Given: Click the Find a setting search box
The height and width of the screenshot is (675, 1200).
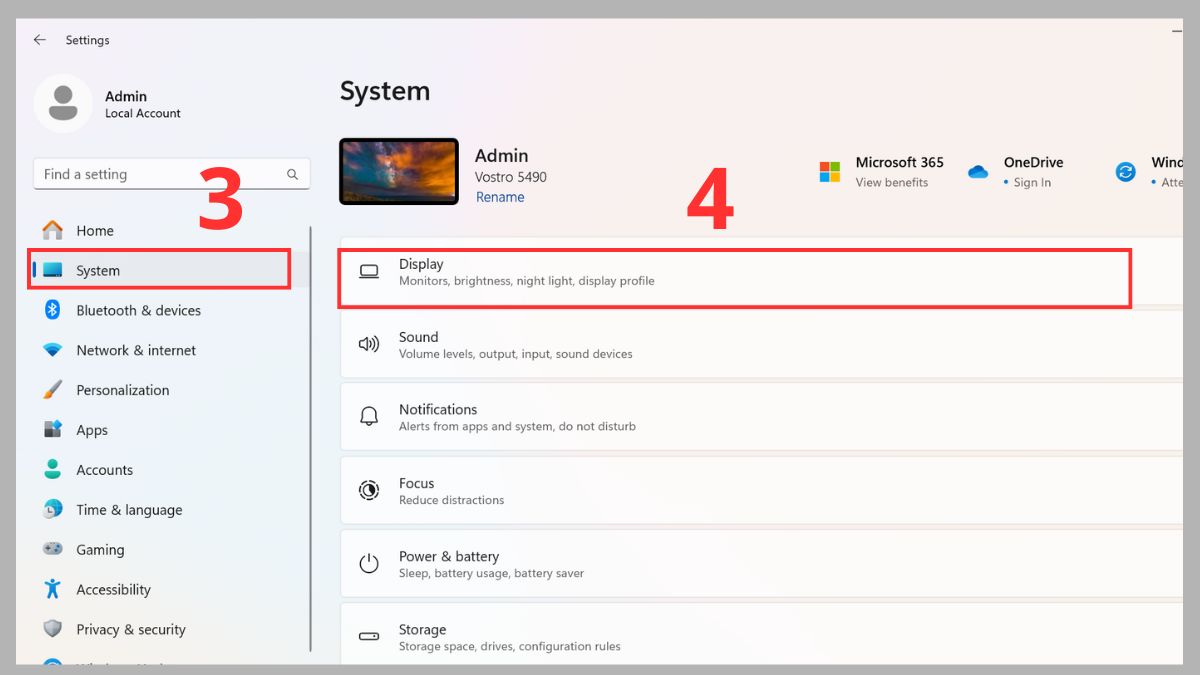Looking at the screenshot, I should [x=160, y=174].
